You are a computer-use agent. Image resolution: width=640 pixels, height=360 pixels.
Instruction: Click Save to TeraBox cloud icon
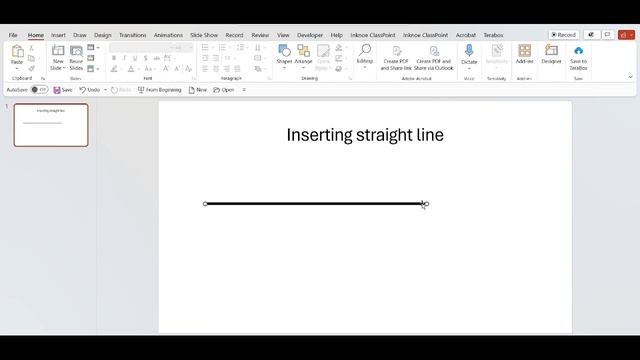click(x=578, y=51)
